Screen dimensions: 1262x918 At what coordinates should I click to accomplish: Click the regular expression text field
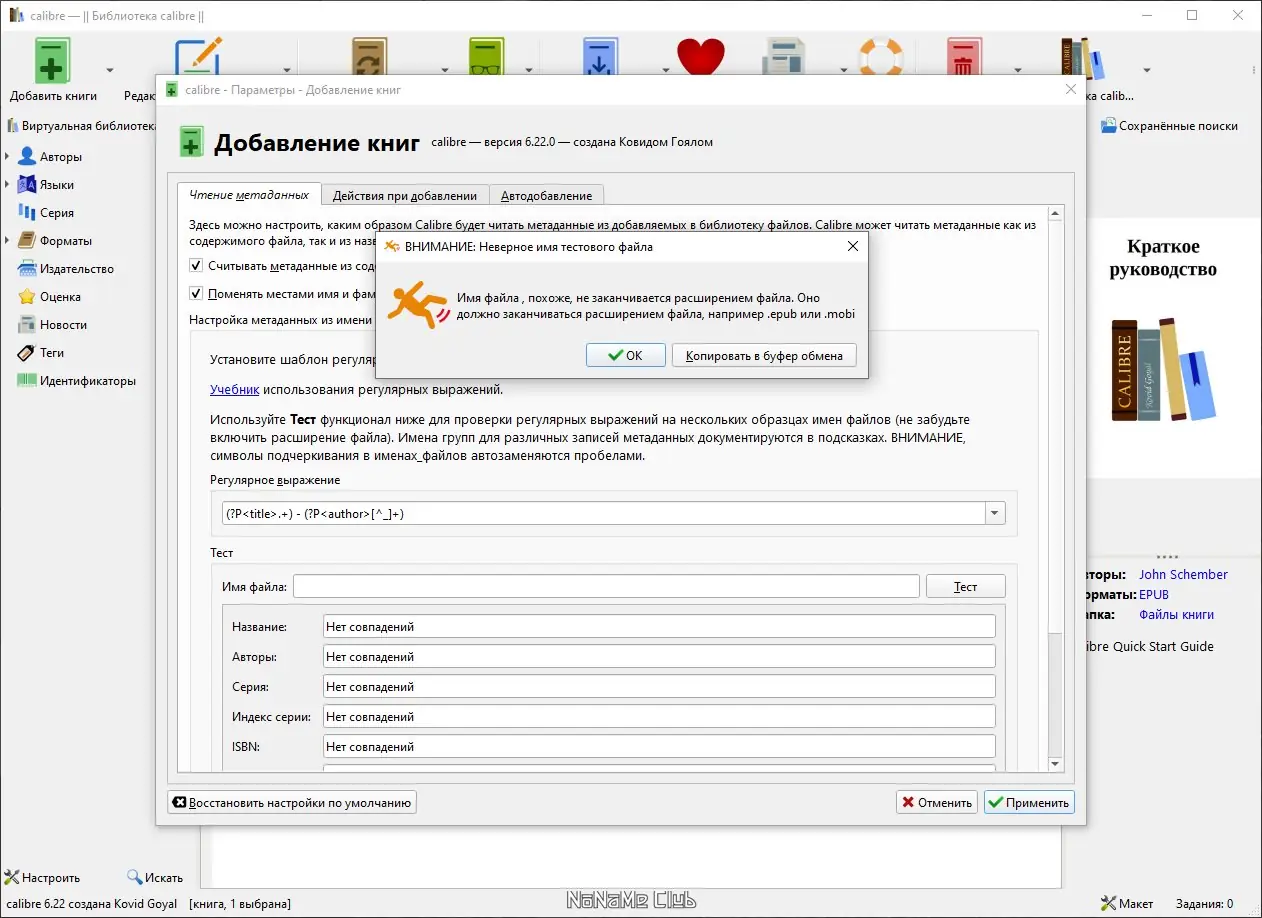click(x=603, y=513)
